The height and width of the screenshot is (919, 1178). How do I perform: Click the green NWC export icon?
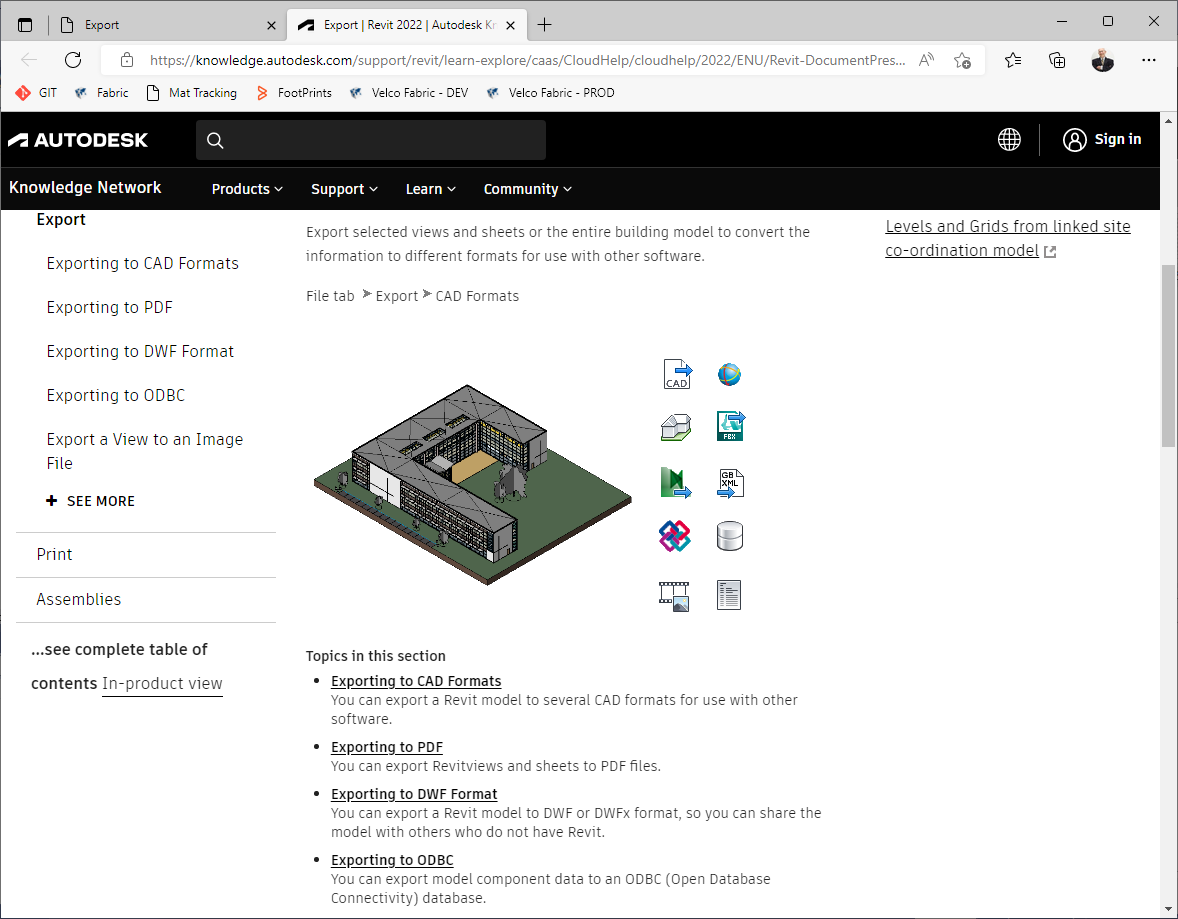675,482
